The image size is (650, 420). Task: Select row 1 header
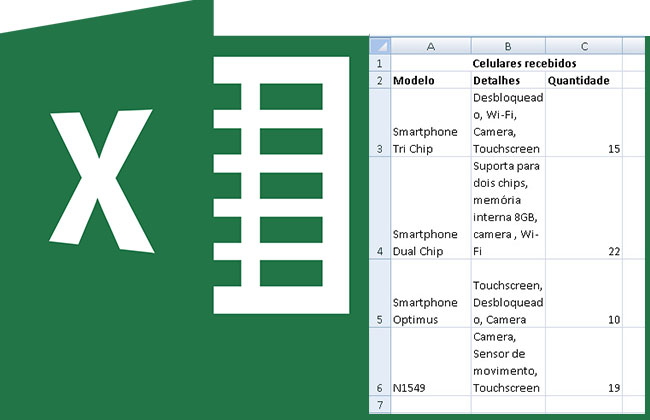pos(380,63)
